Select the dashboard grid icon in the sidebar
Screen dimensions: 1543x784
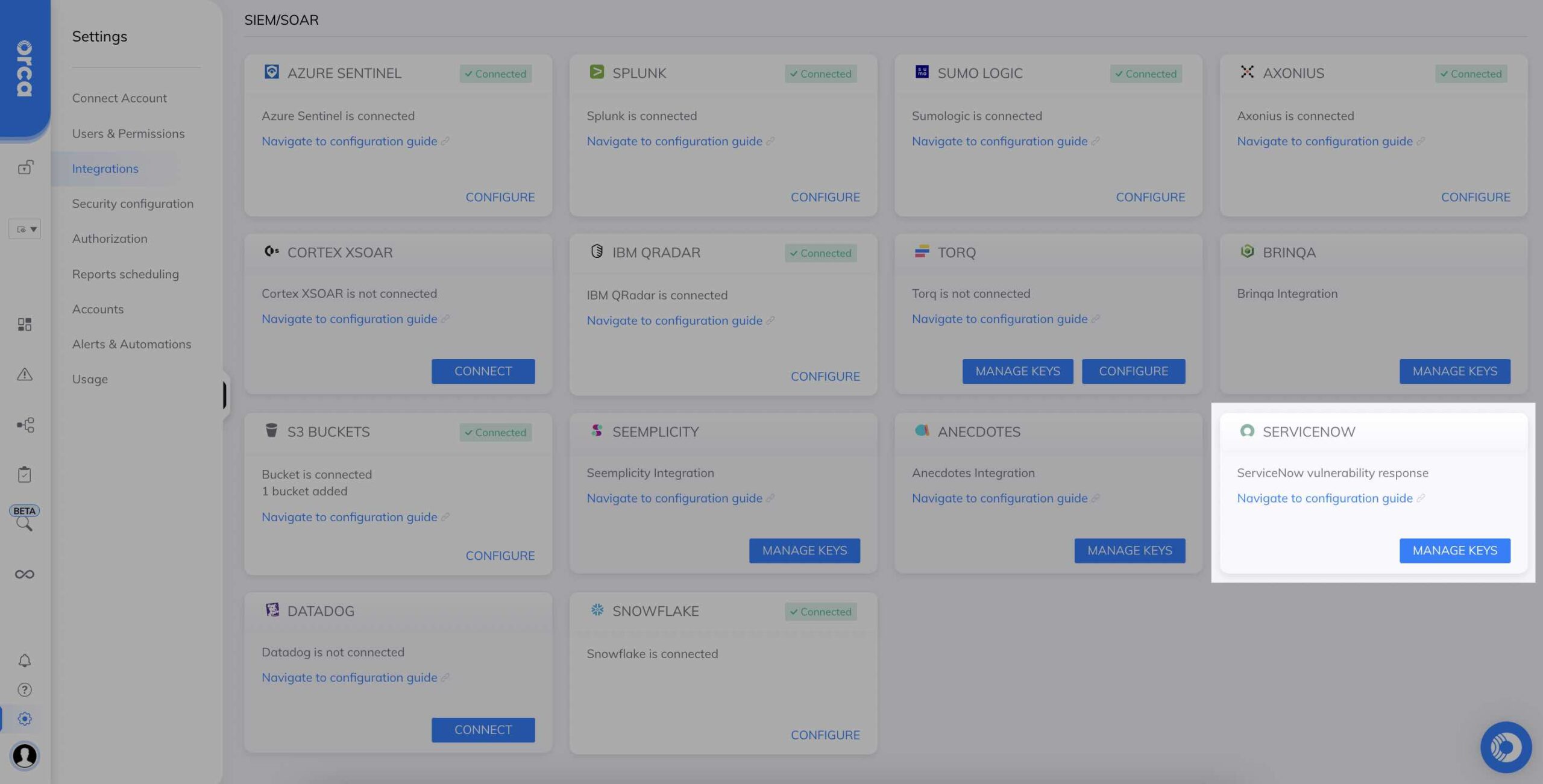(24, 324)
